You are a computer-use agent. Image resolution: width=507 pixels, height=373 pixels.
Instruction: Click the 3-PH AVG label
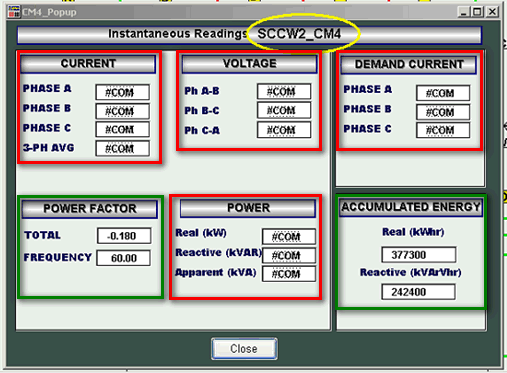(x=48, y=148)
